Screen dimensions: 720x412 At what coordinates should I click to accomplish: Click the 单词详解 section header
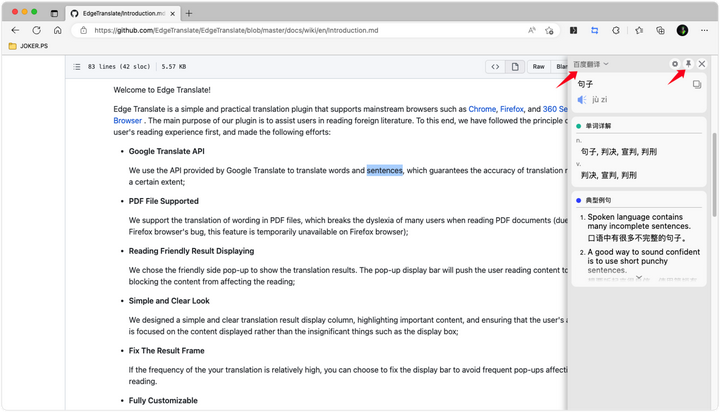pyautogui.click(x=598, y=126)
